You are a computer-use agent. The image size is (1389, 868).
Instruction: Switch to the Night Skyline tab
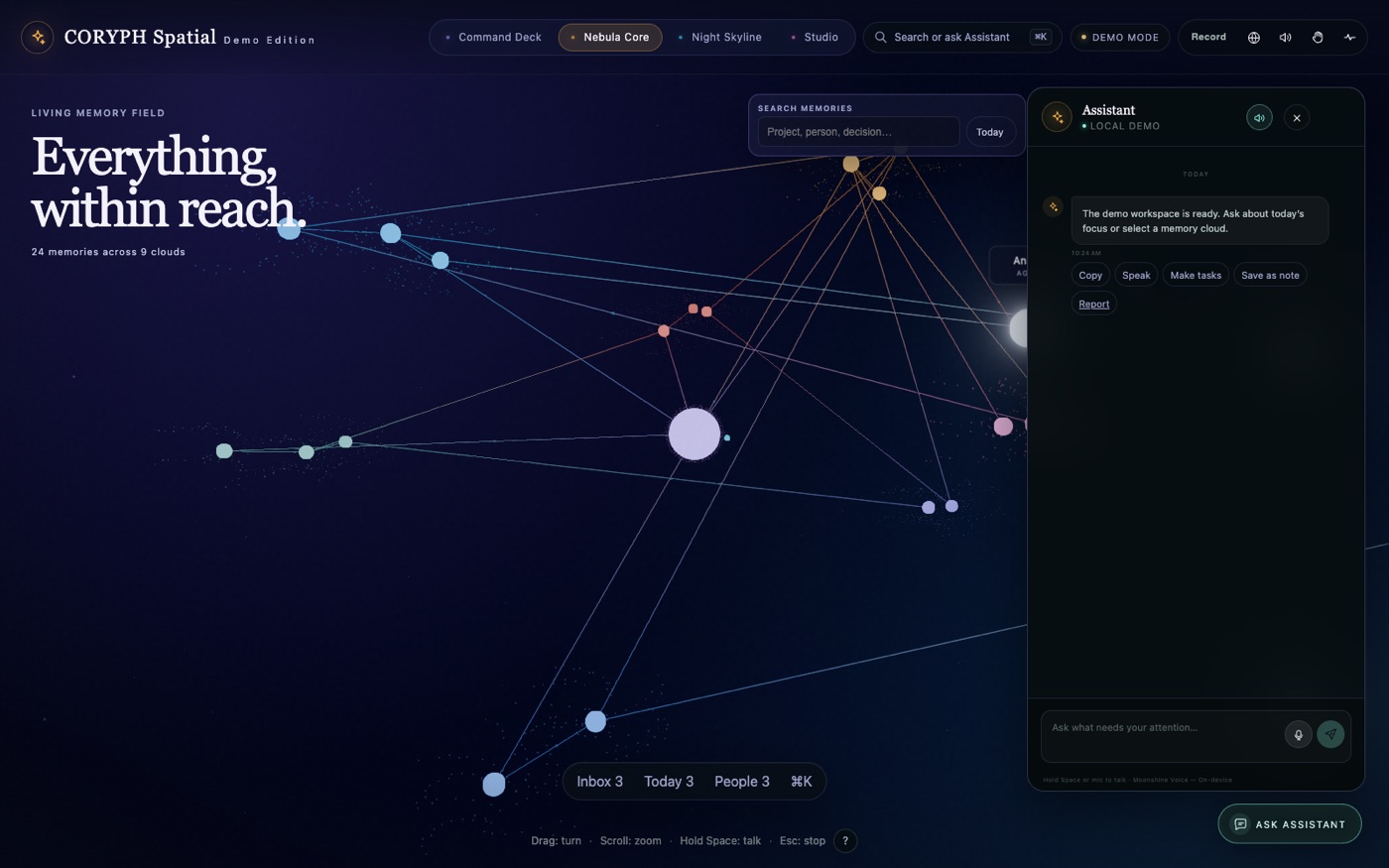click(719, 38)
